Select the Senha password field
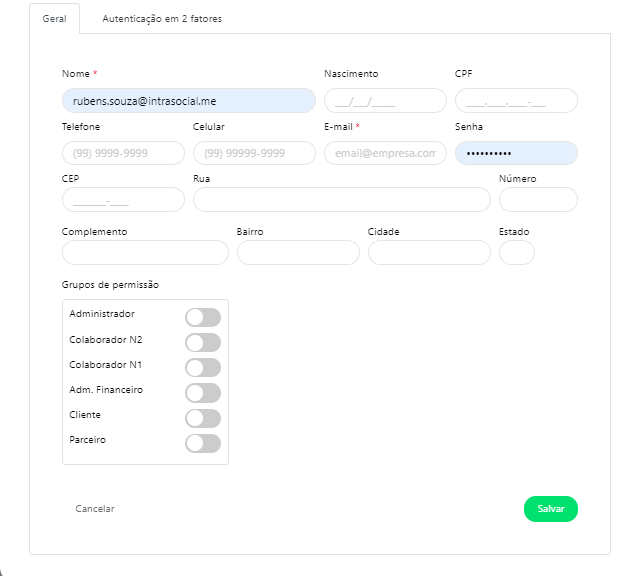 pos(516,153)
